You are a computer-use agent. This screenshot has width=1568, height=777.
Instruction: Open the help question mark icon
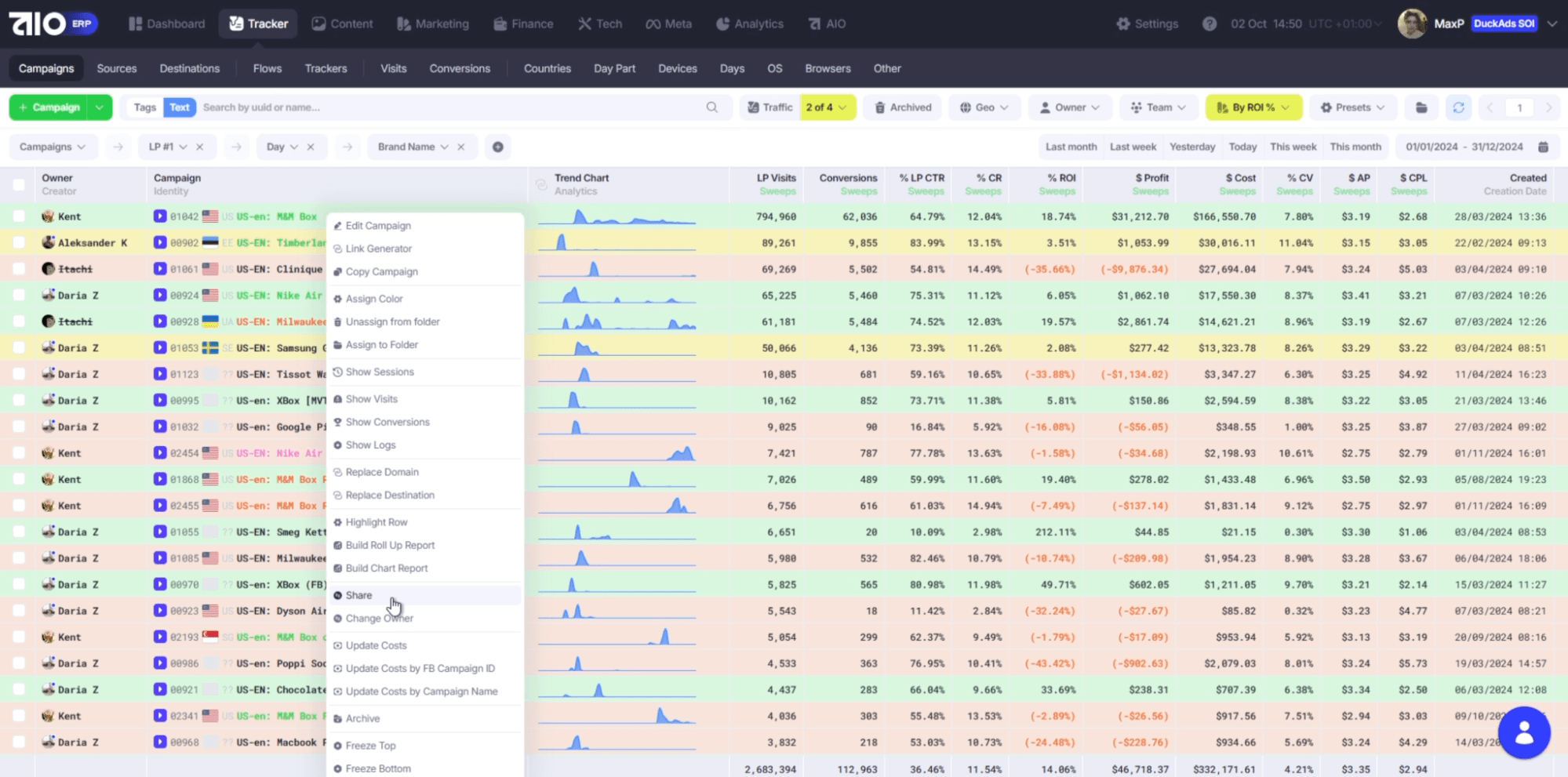click(x=1210, y=24)
